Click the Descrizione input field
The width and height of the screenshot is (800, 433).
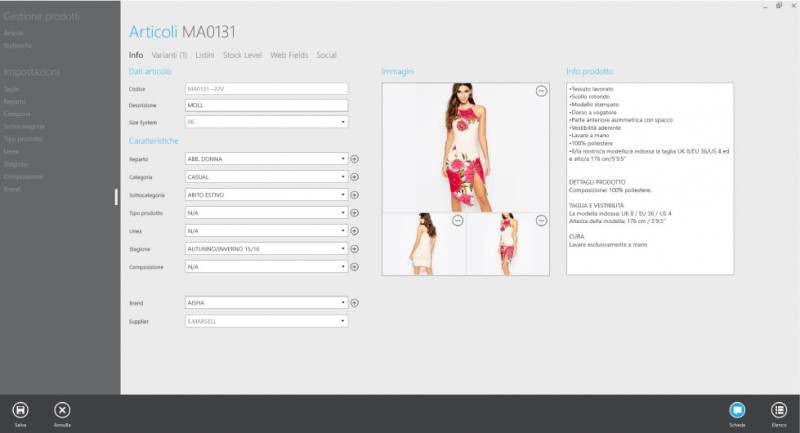pyautogui.click(x=266, y=105)
